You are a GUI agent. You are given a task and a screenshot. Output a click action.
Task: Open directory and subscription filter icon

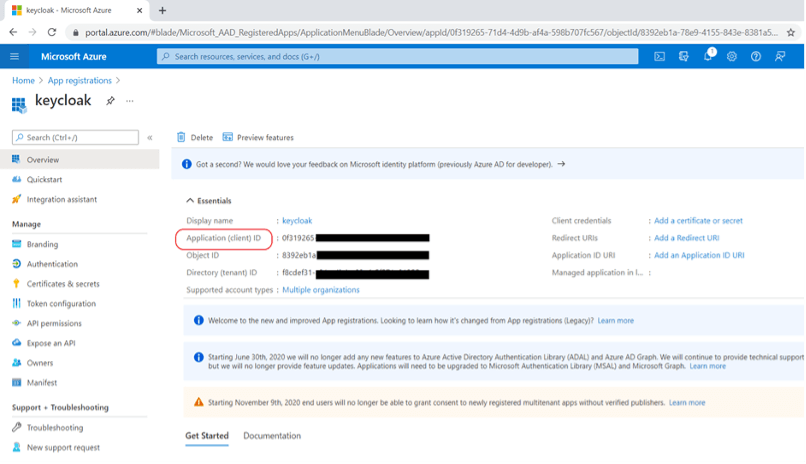coord(683,57)
